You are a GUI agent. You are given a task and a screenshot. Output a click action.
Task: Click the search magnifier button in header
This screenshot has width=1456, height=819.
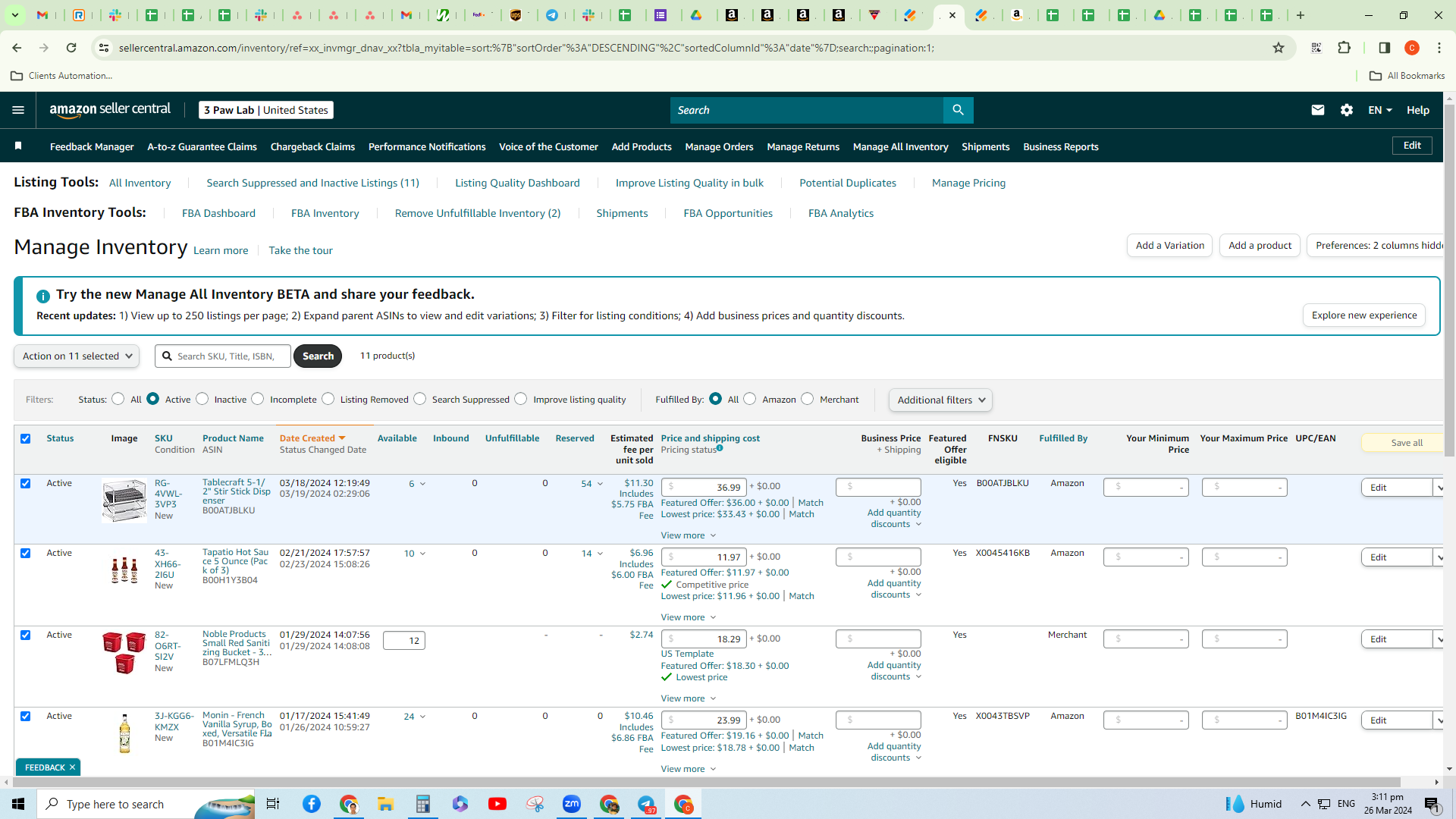tap(958, 110)
